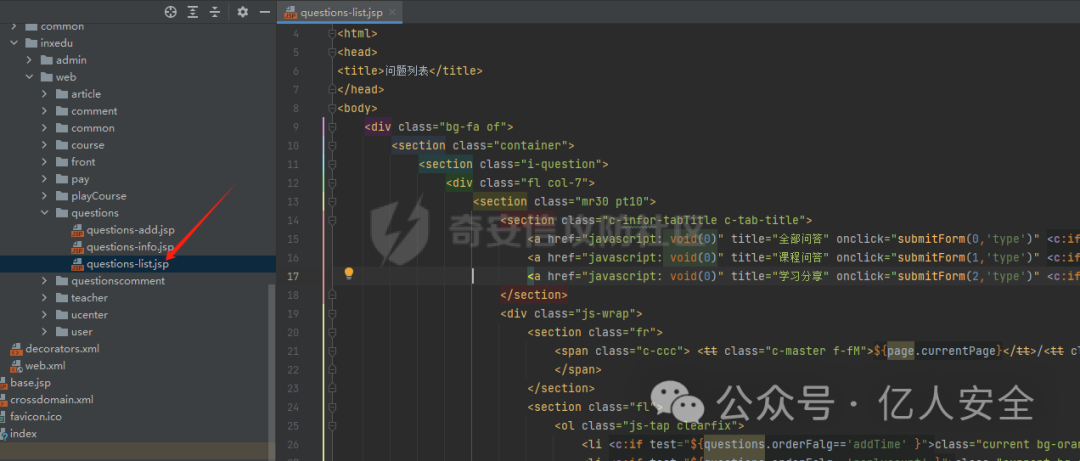Fold the head tag at line 5
This screenshot has width=1080, height=461.
coord(332,52)
